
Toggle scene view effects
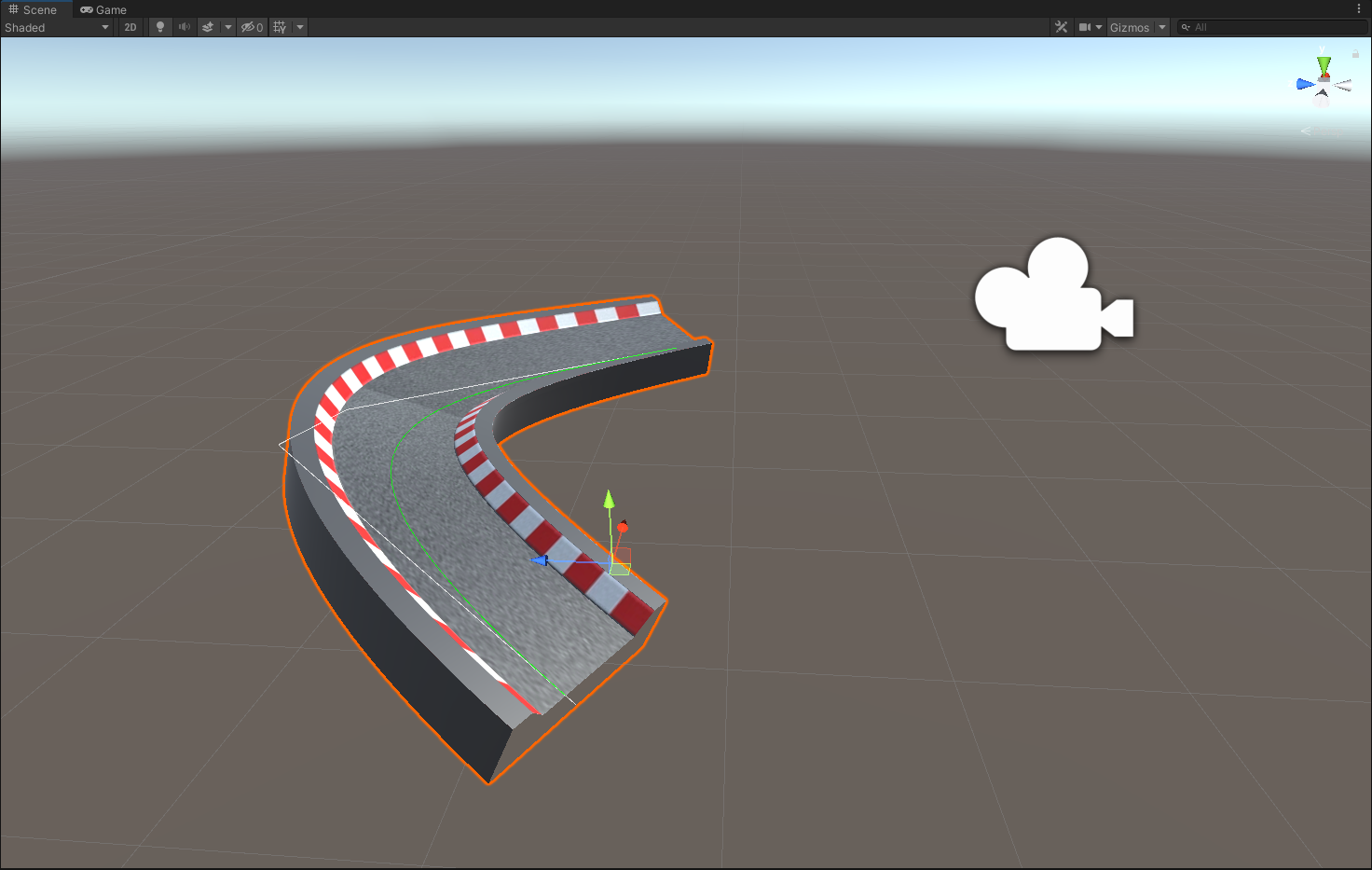208,27
